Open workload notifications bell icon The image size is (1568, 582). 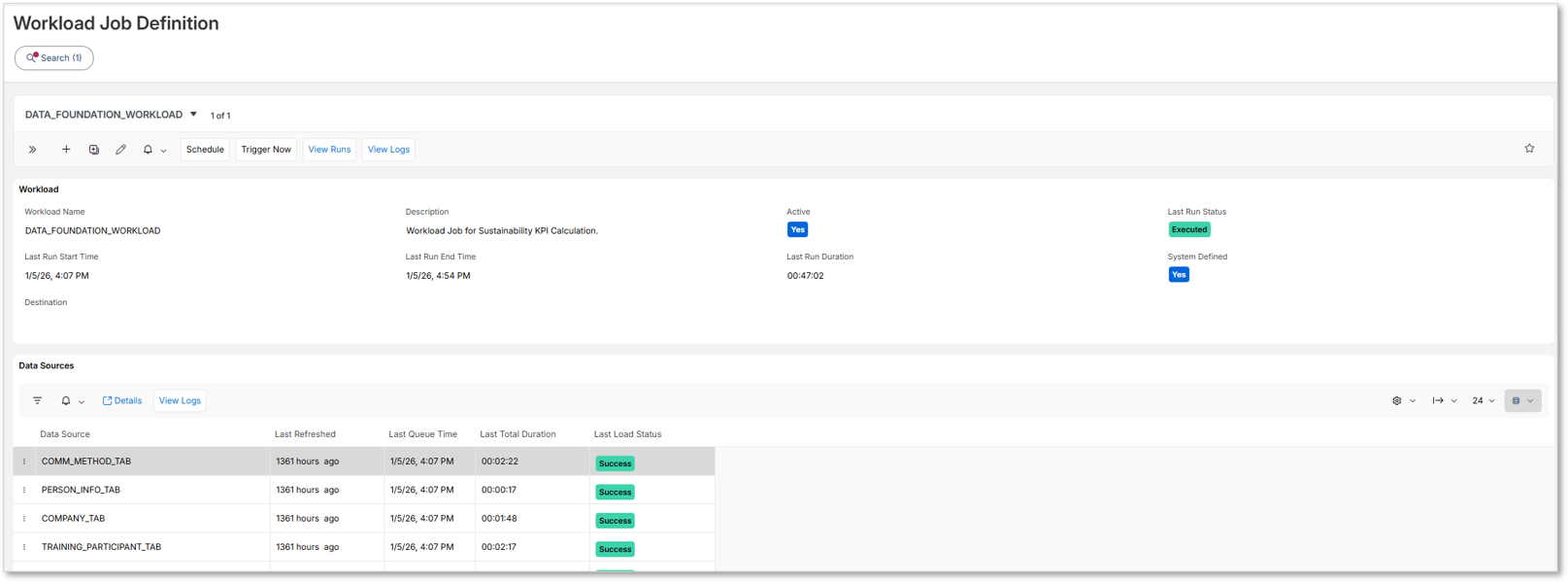(148, 150)
